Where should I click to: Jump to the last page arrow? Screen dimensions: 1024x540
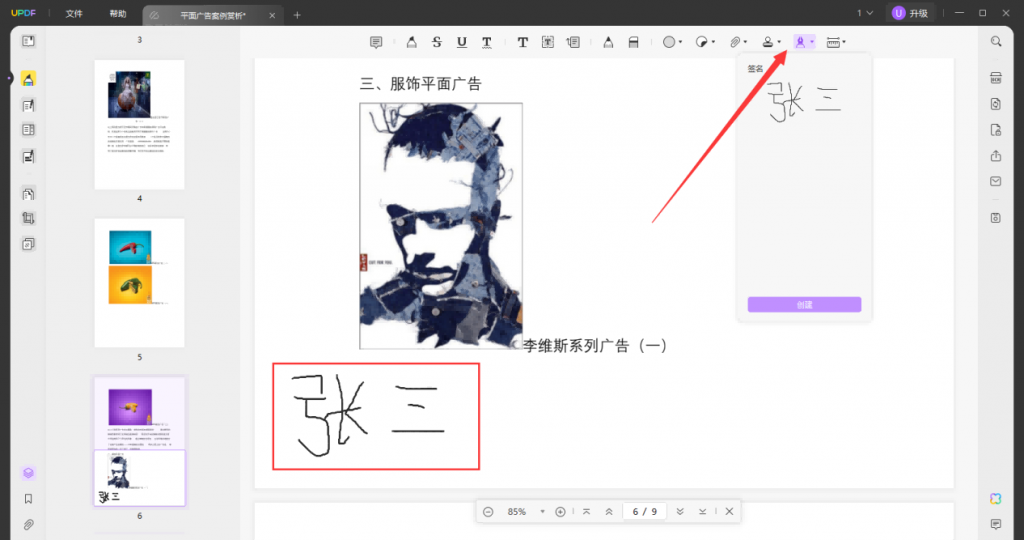(703, 512)
